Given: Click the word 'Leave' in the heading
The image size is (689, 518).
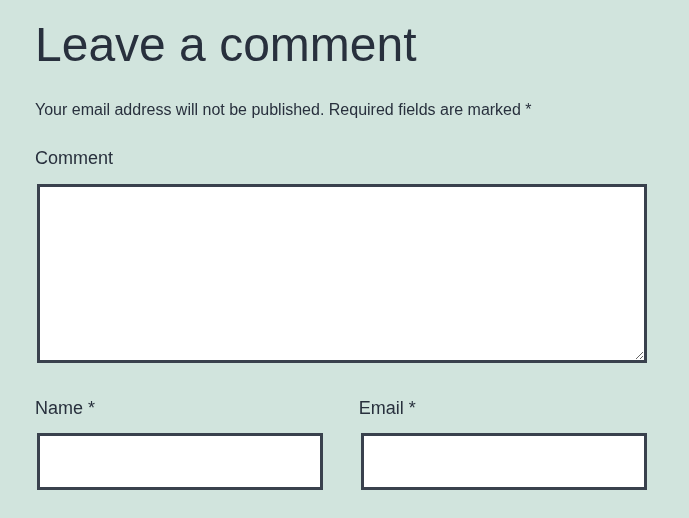Looking at the screenshot, I should pos(101,45).
